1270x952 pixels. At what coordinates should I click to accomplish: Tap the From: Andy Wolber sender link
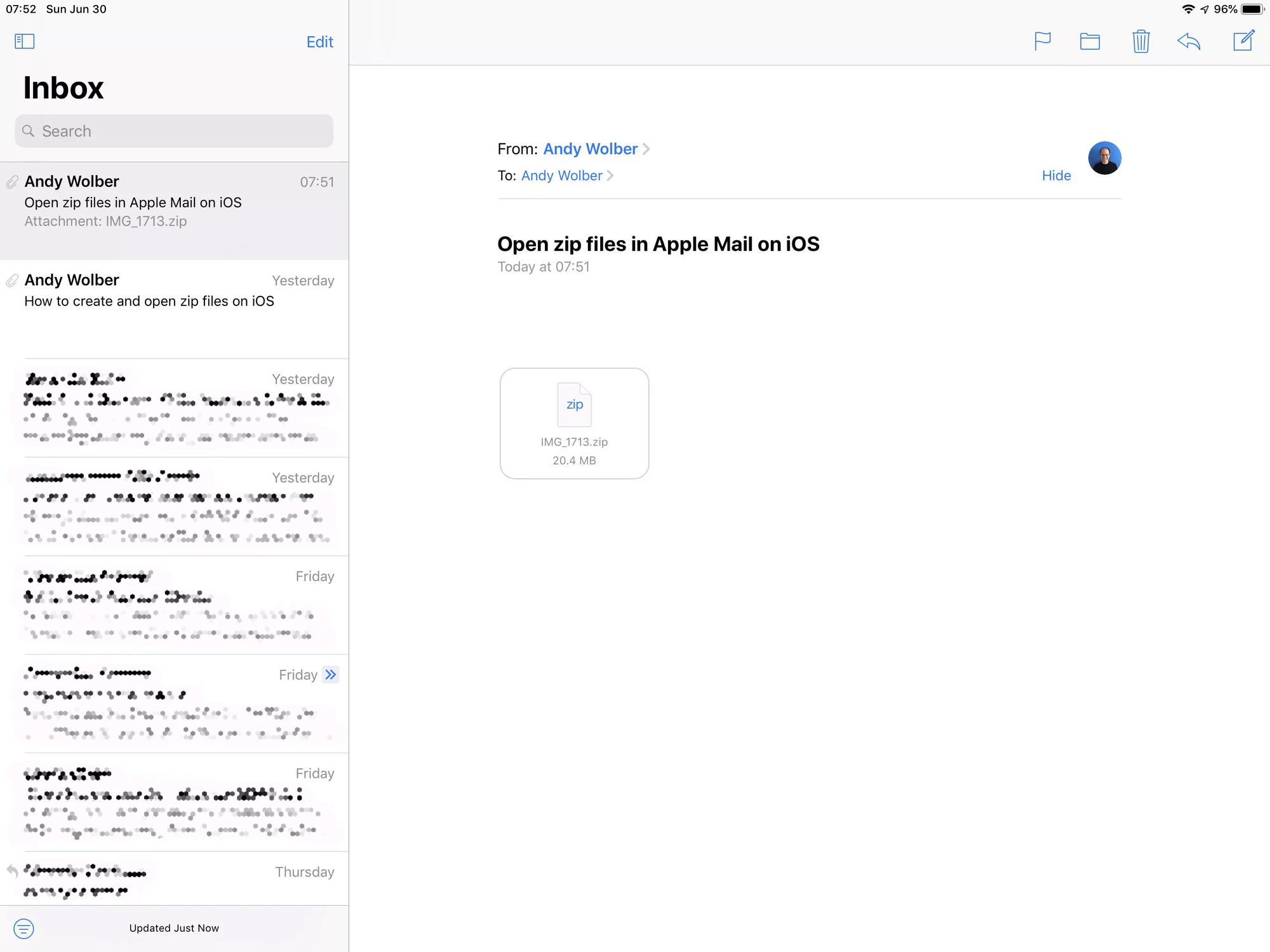(590, 149)
